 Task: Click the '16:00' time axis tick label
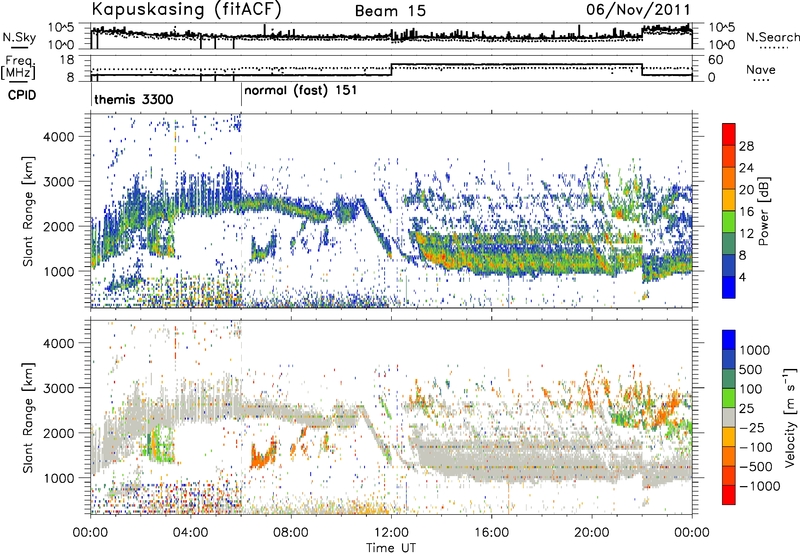[491, 533]
